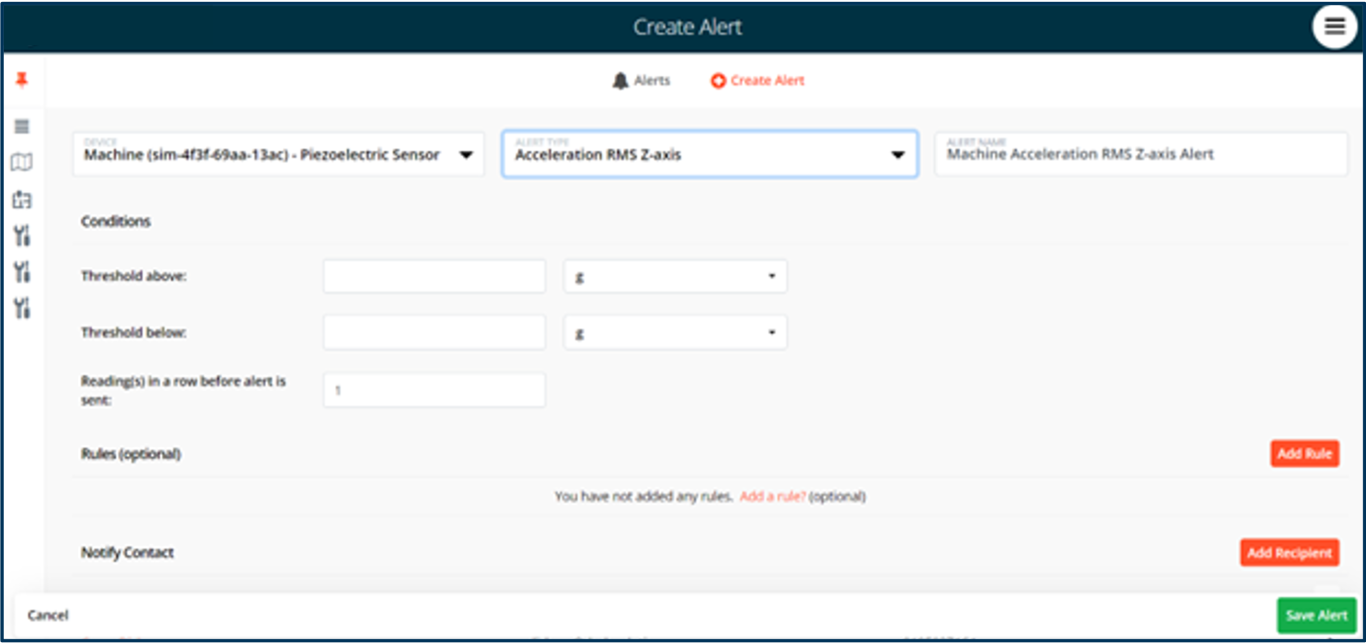This screenshot has width=1366, height=643.
Task: Focus the Threshold below value field
Action: click(x=434, y=333)
